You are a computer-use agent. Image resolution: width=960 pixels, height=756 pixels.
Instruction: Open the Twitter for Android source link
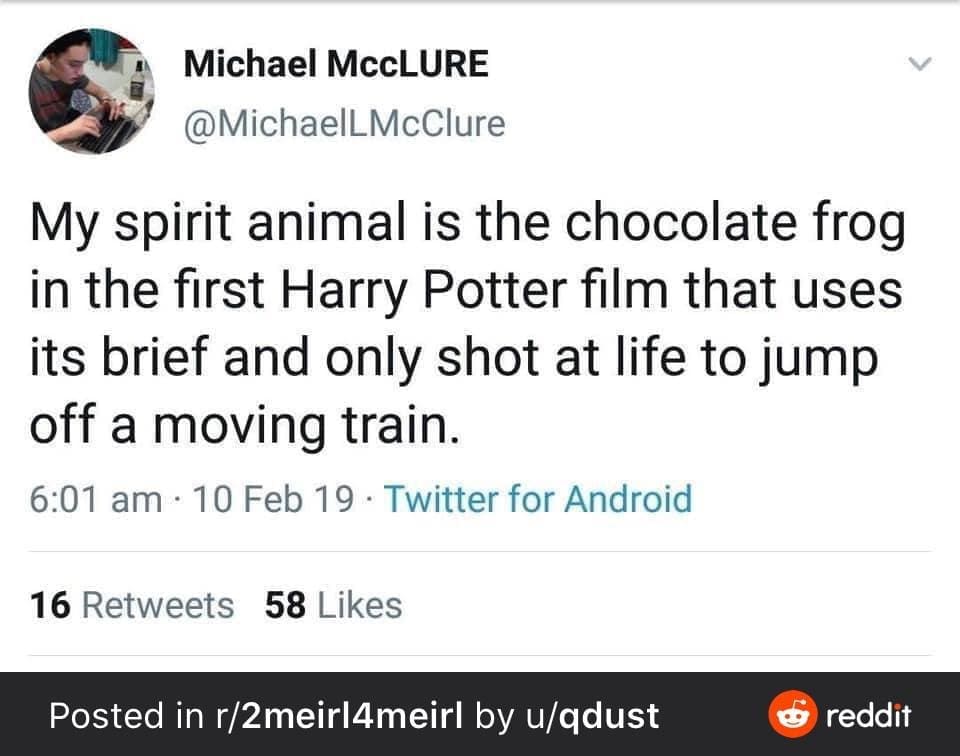coord(537,497)
